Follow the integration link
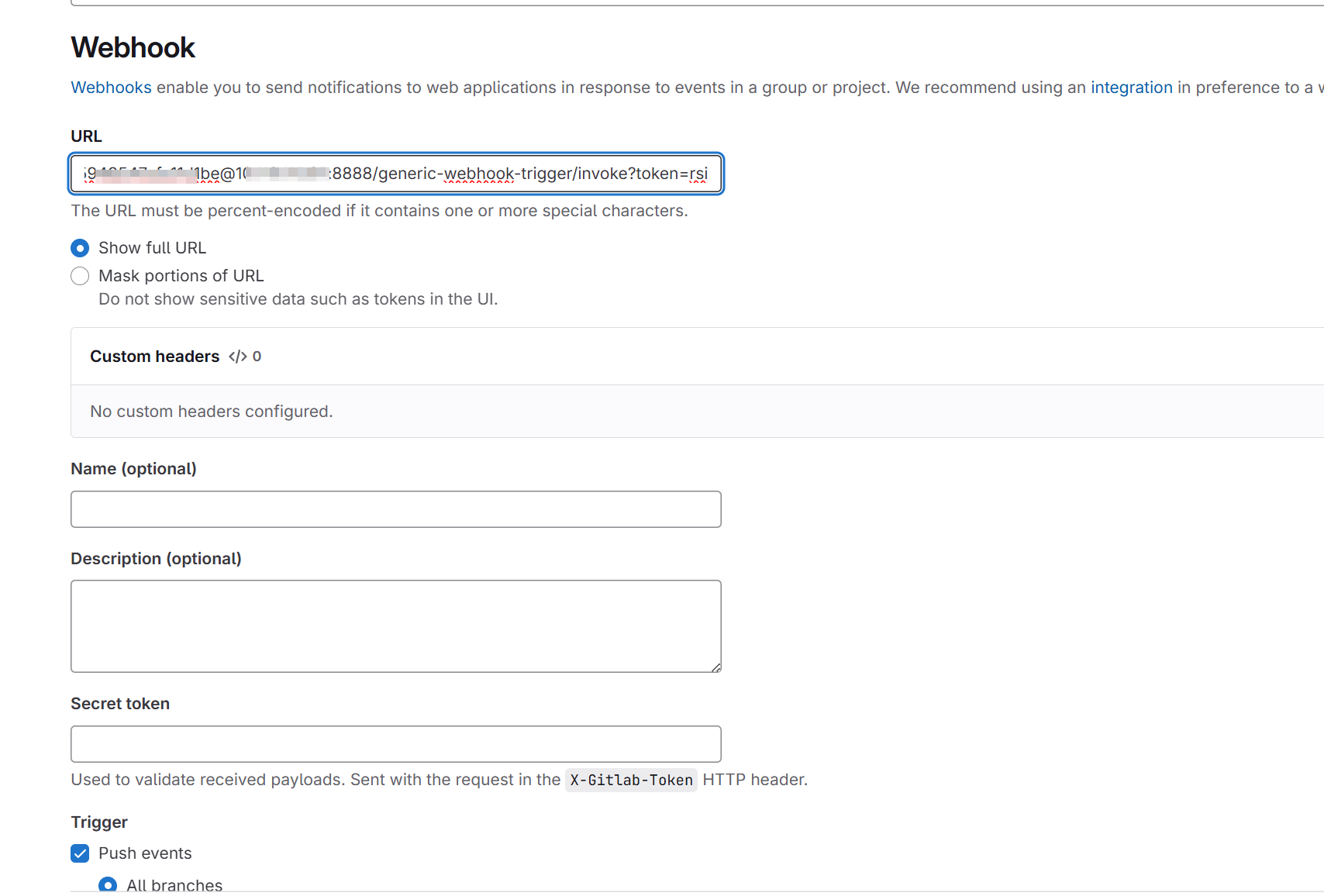 (1131, 88)
